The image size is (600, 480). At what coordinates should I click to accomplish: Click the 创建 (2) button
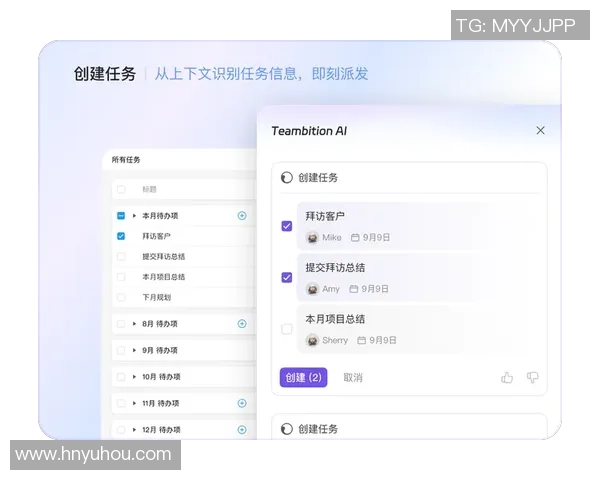[303, 377]
